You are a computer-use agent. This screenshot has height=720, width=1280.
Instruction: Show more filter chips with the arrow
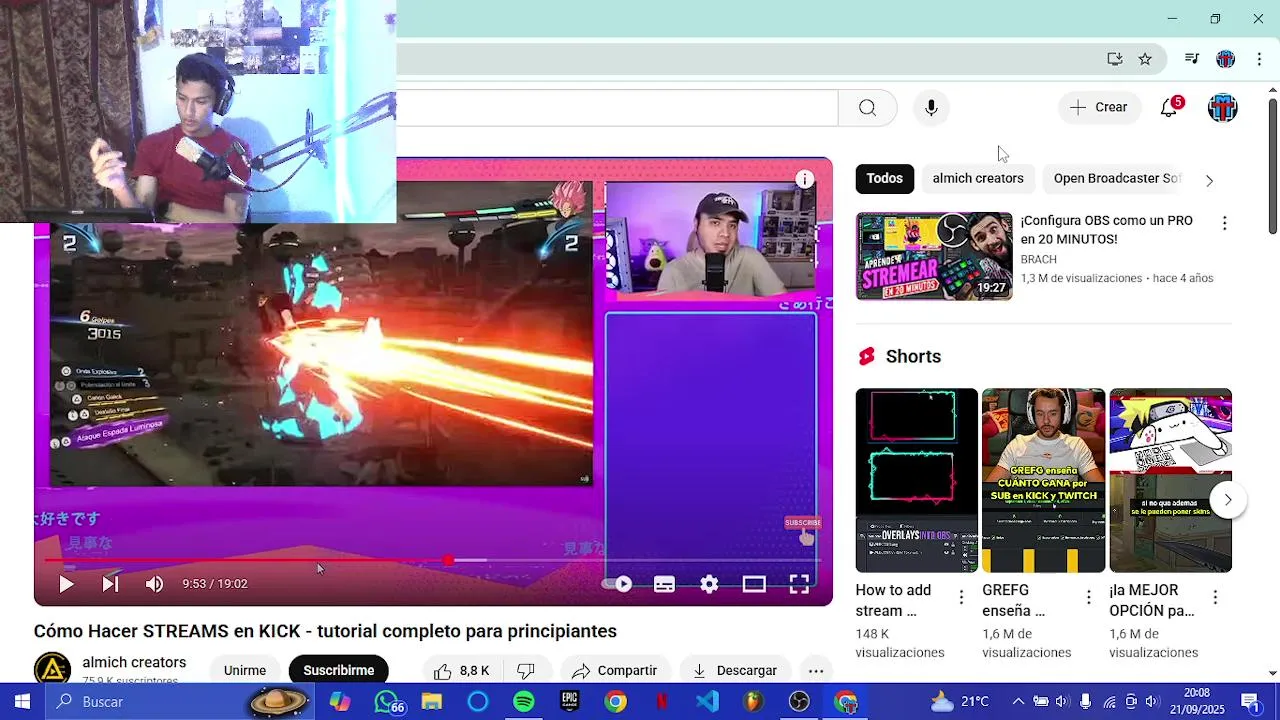pos(1209,180)
